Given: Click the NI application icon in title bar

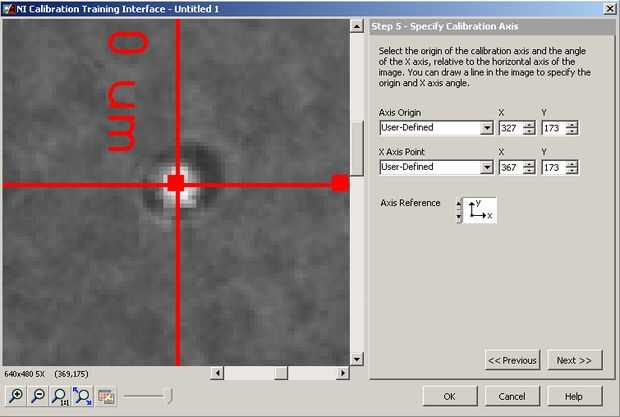Looking at the screenshot, I should click(x=8, y=9).
